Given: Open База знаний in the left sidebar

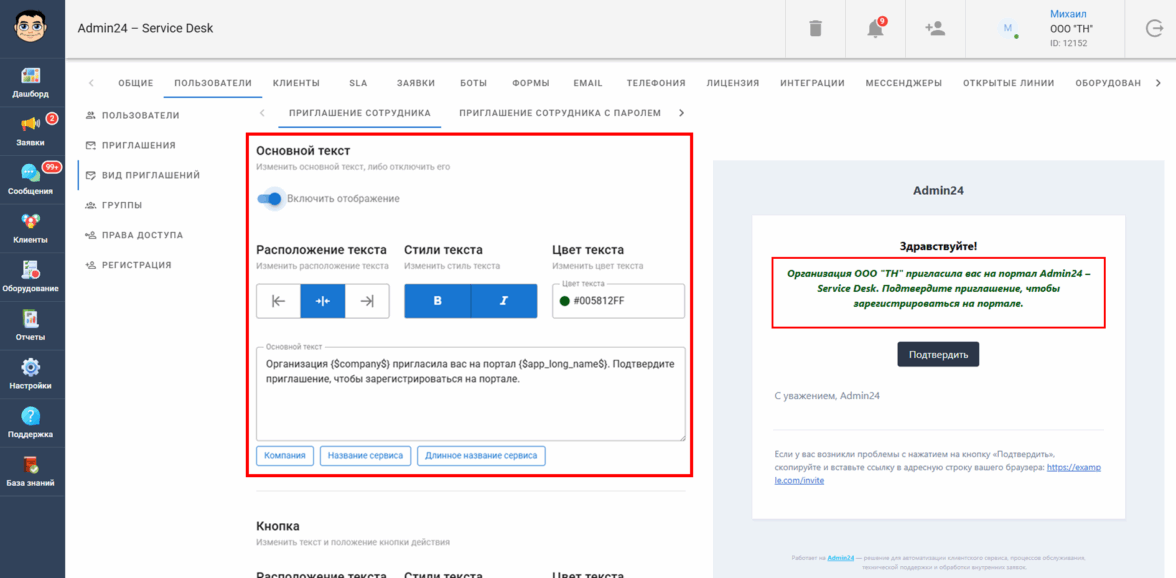Looking at the screenshot, I should click(x=31, y=472).
